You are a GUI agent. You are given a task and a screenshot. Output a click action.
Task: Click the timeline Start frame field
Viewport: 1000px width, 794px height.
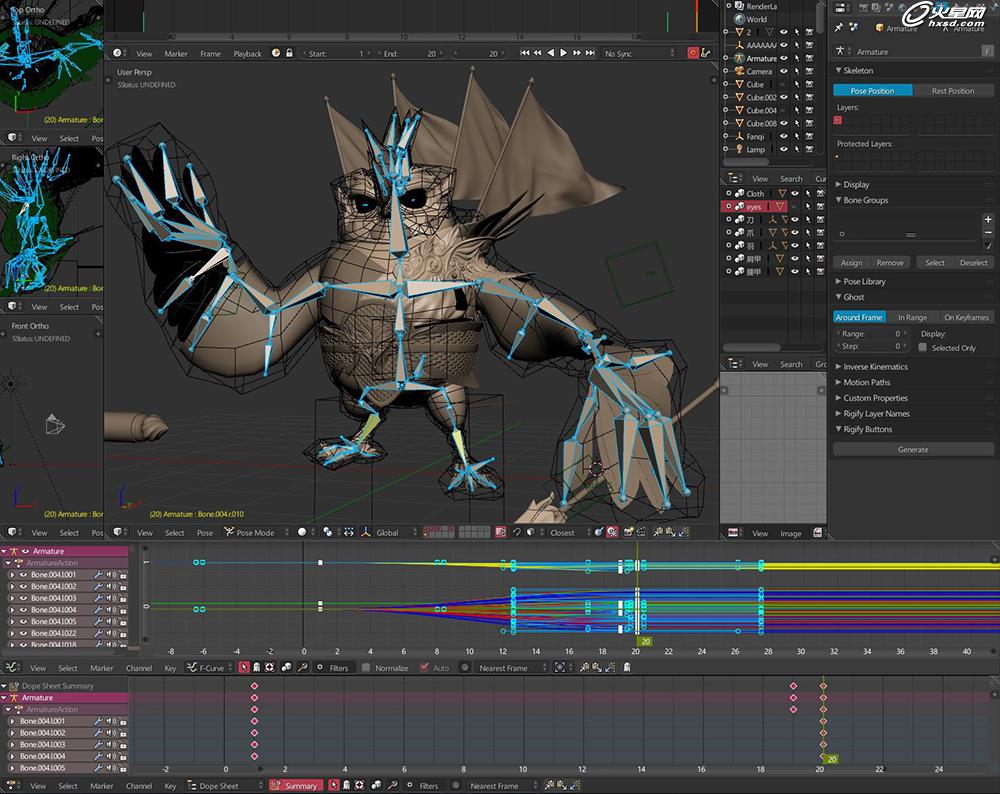[336, 54]
